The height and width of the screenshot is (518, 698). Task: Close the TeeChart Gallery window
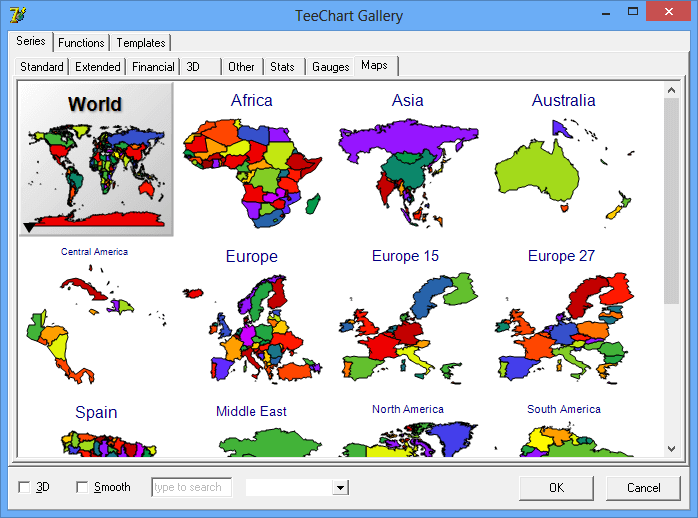pyautogui.click(x=669, y=11)
